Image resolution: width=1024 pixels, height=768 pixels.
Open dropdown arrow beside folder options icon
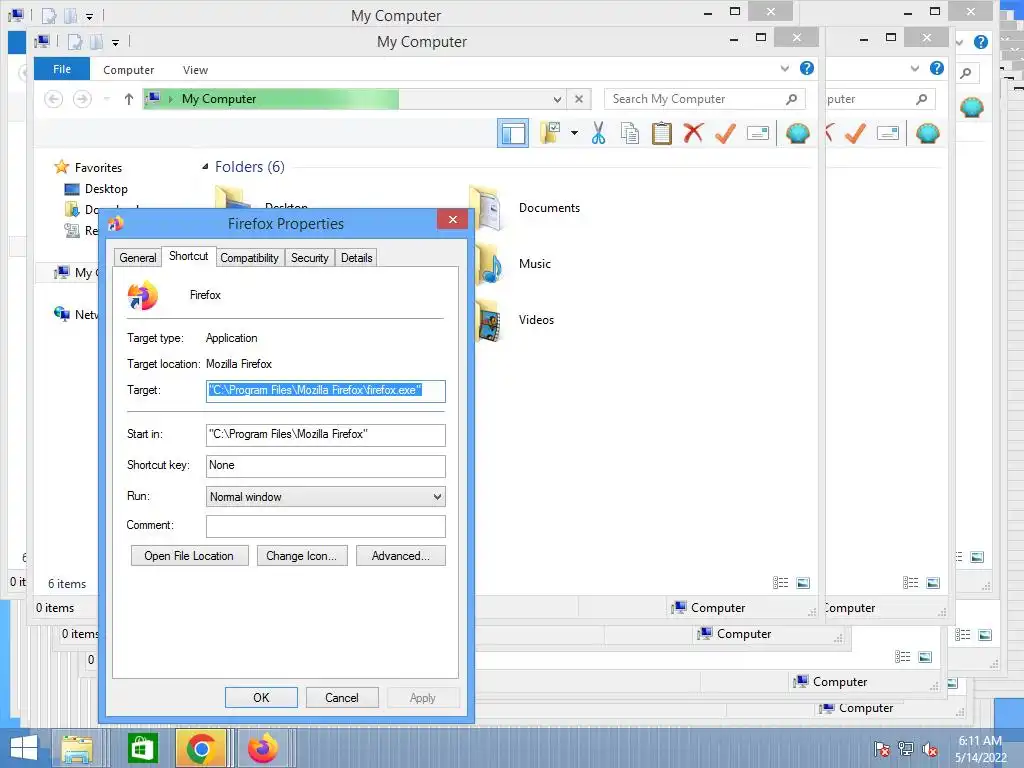(574, 133)
